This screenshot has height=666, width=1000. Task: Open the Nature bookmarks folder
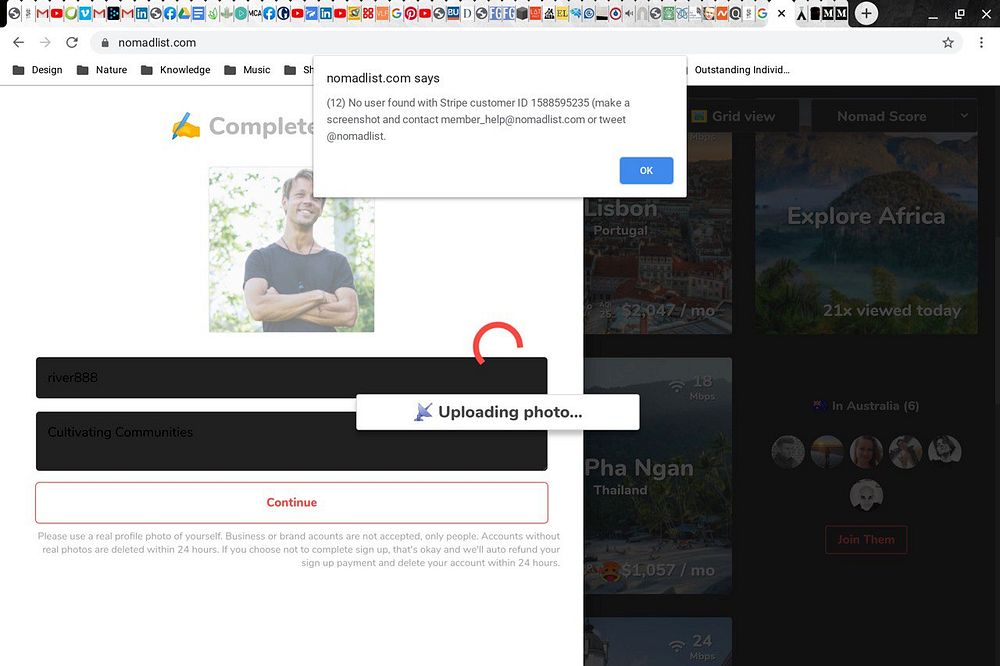click(102, 70)
